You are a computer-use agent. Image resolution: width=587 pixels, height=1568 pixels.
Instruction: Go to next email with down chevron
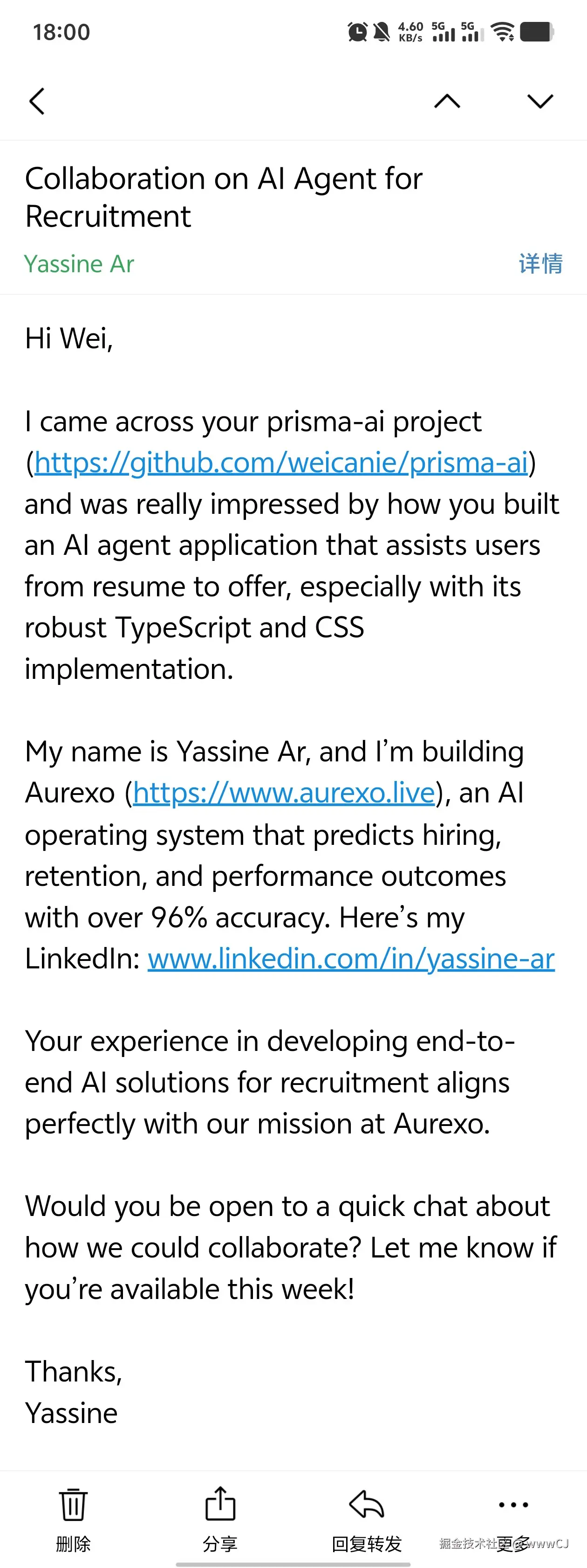539,101
